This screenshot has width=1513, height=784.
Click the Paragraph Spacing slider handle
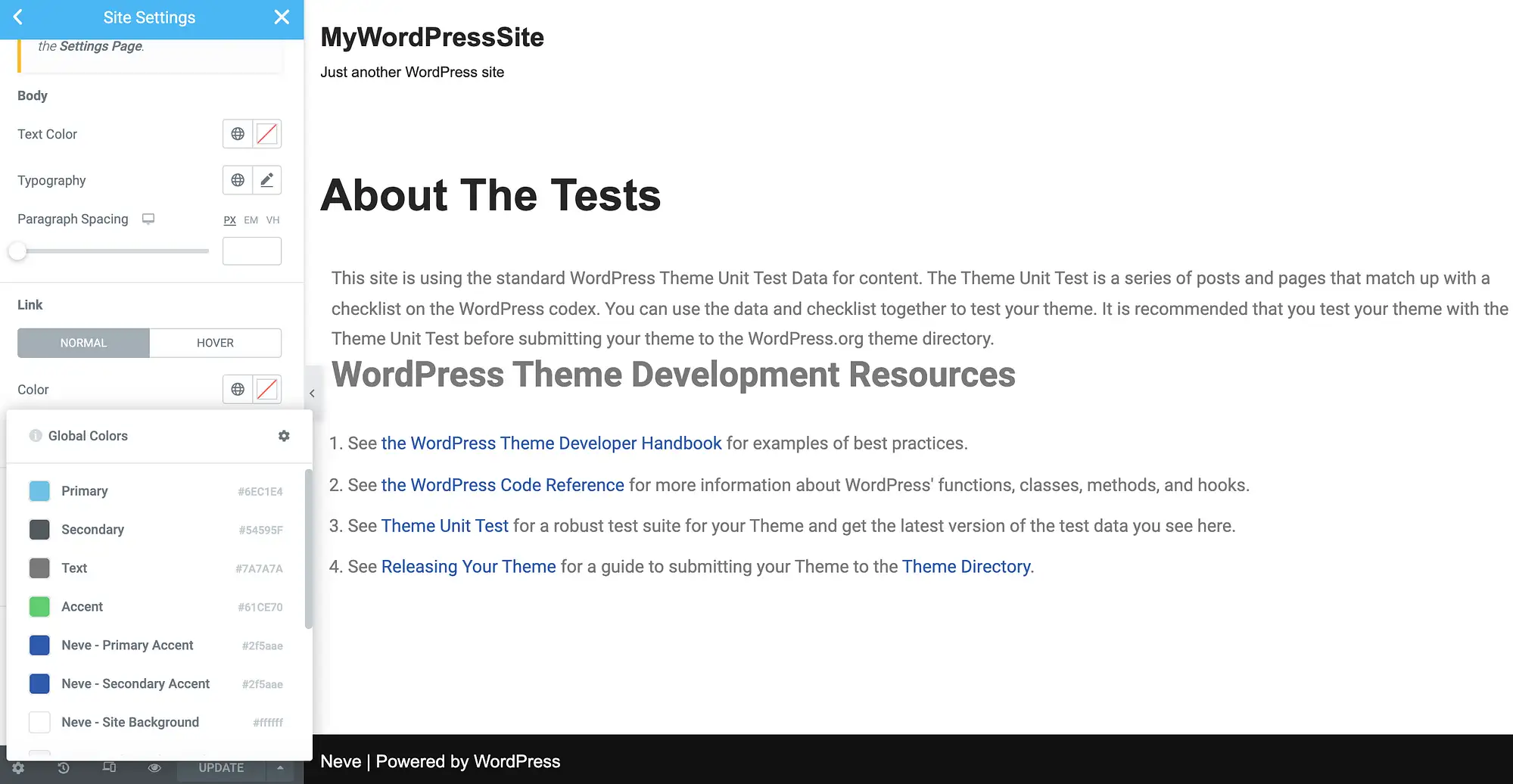pyautogui.click(x=17, y=251)
